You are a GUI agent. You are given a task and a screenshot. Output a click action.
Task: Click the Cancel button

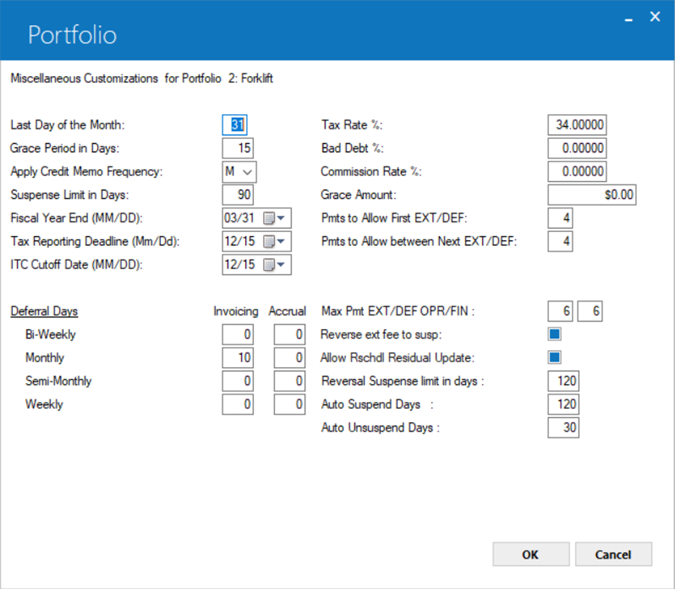pyautogui.click(x=613, y=554)
